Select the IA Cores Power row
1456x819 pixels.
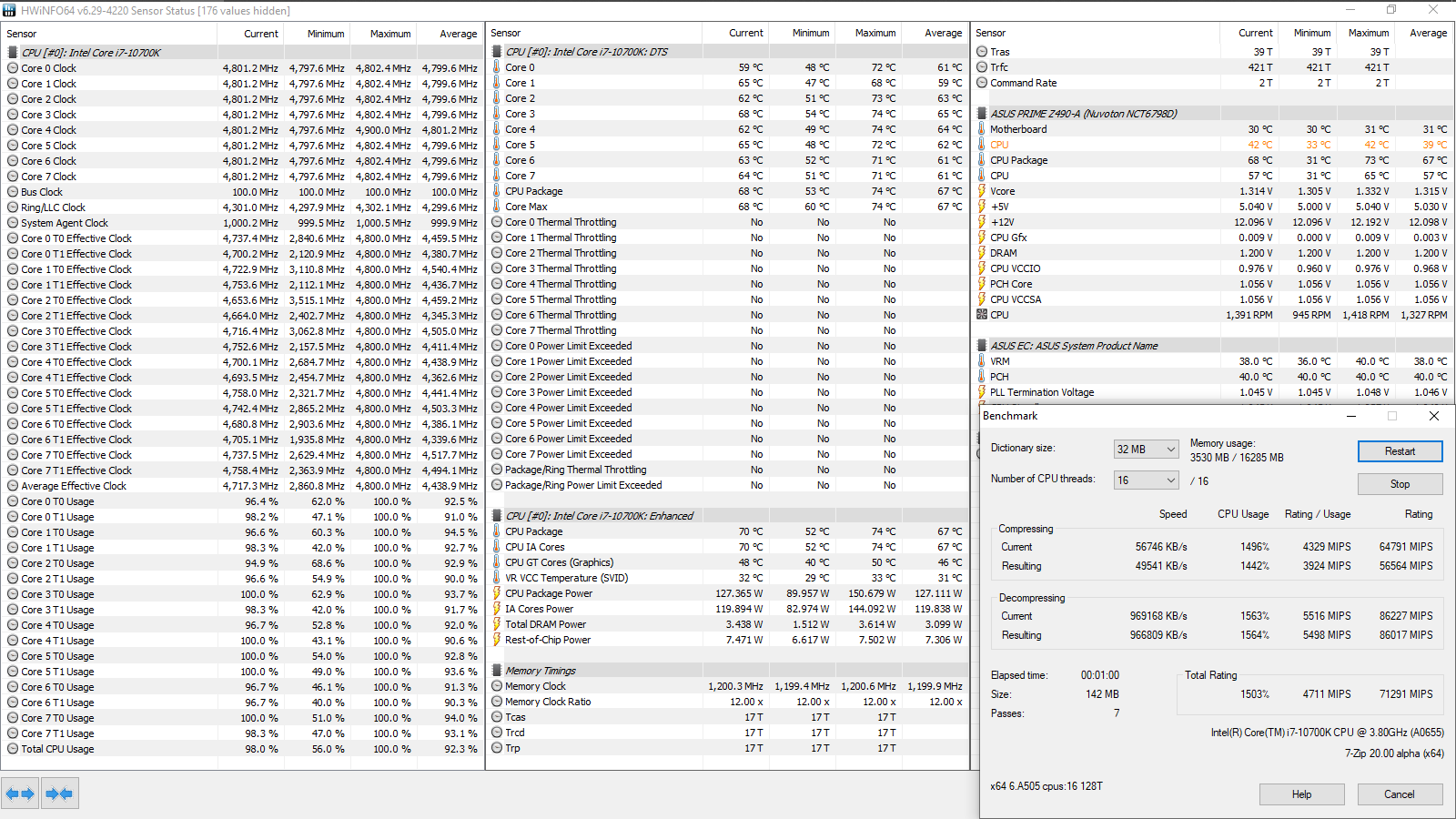pyautogui.click(x=727, y=609)
